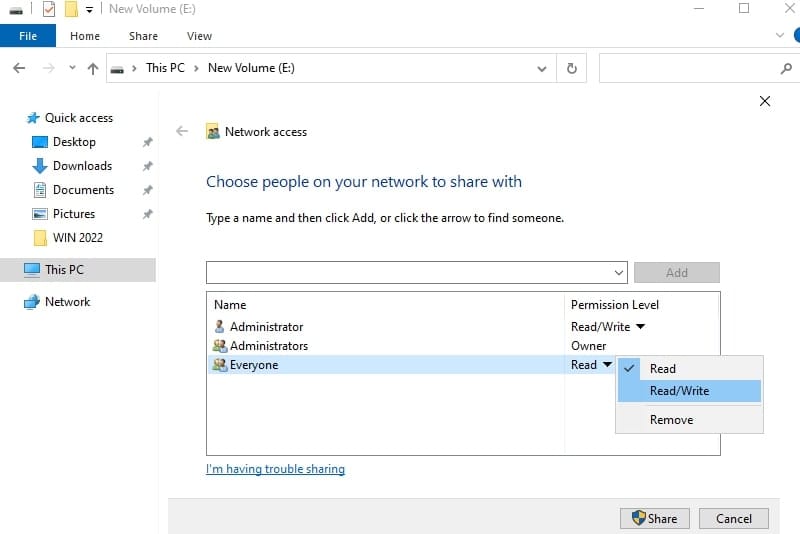
Task: Click the Administrator user icon
Action: [x=219, y=326]
